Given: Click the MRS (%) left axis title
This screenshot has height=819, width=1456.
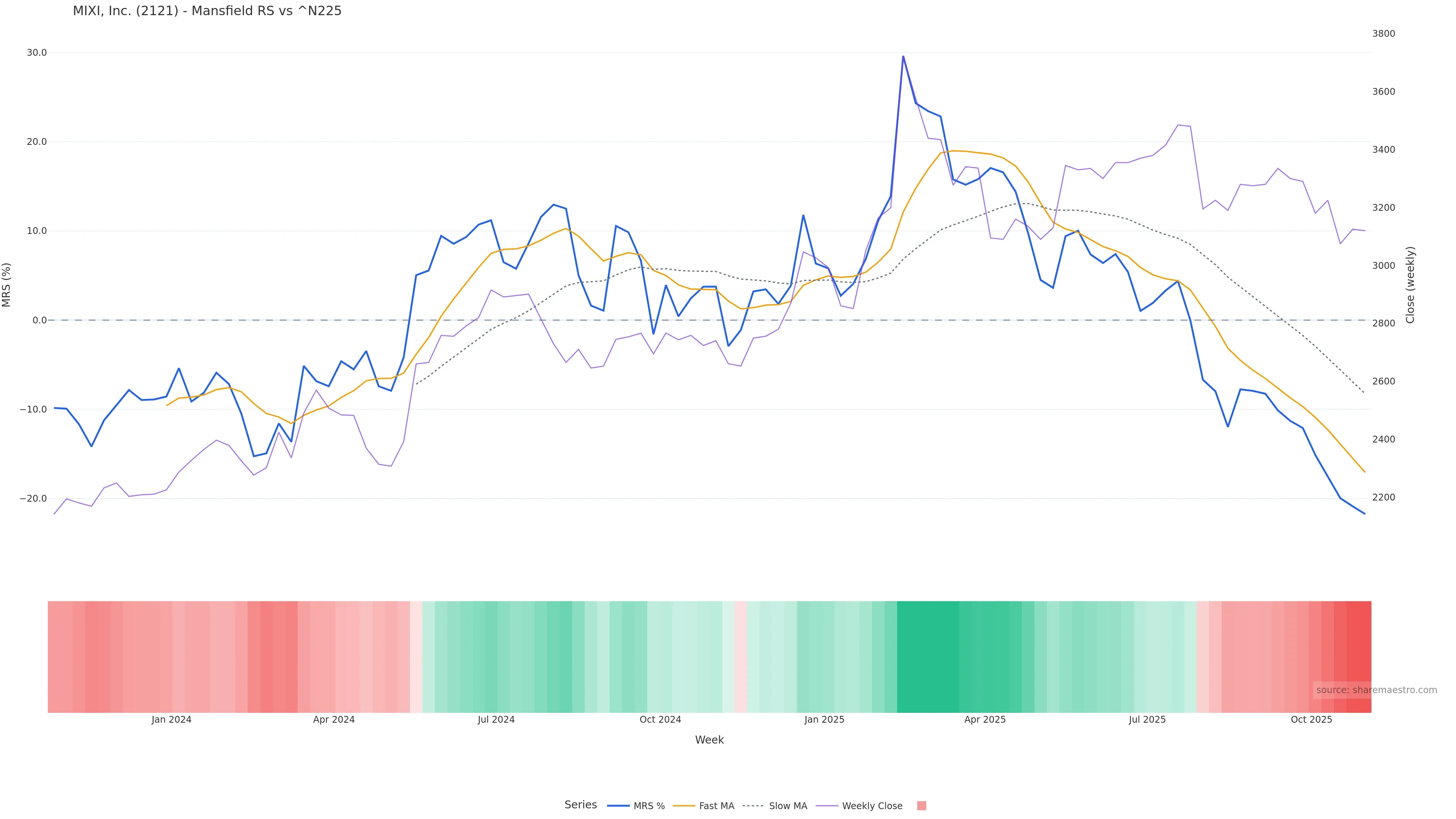Looking at the screenshot, I should 7,285.
